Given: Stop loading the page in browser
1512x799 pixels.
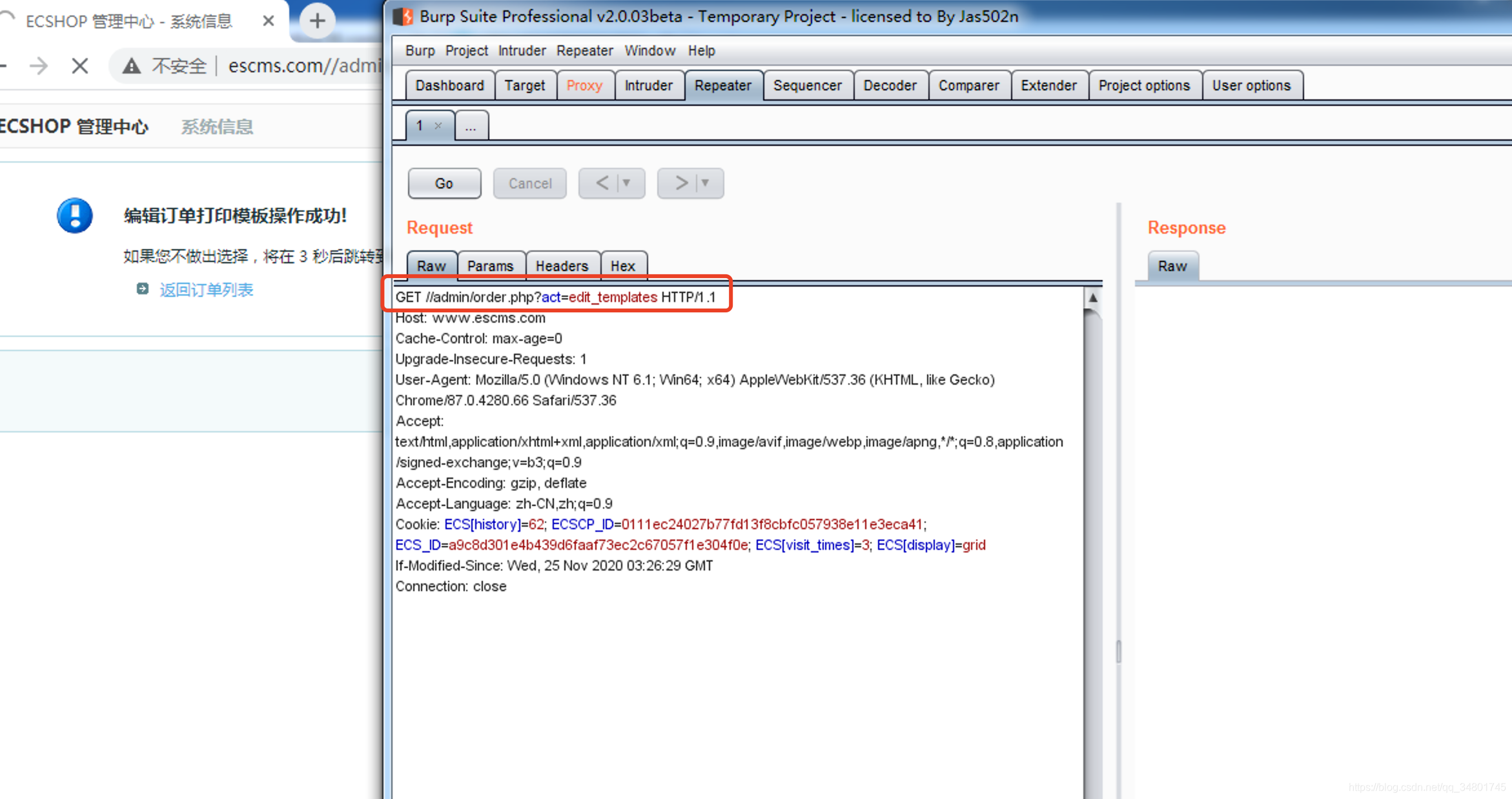Looking at the screenshot, I should (80, 65).
